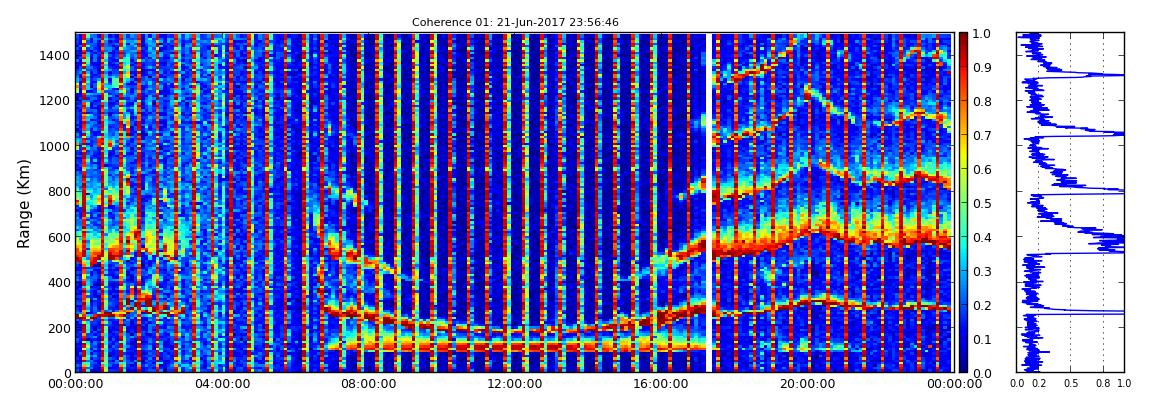Image resolution: width=1150 pixels, height=407 pixels.
Task: Click the profile plot 1.0 axis tick label
Action: [x=1124, y=384]
